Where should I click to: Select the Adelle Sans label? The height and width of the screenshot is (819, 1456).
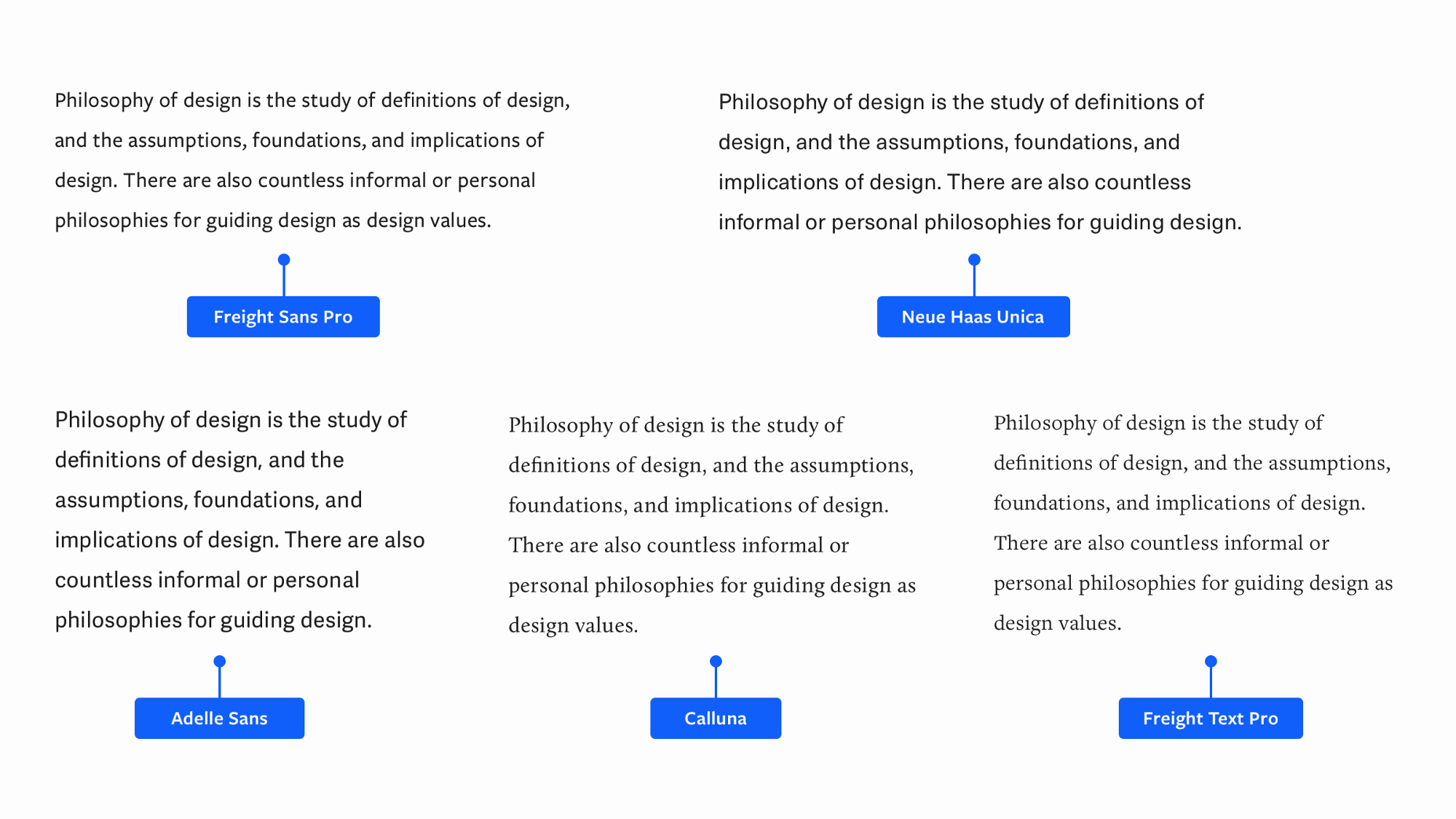[219, 719]
